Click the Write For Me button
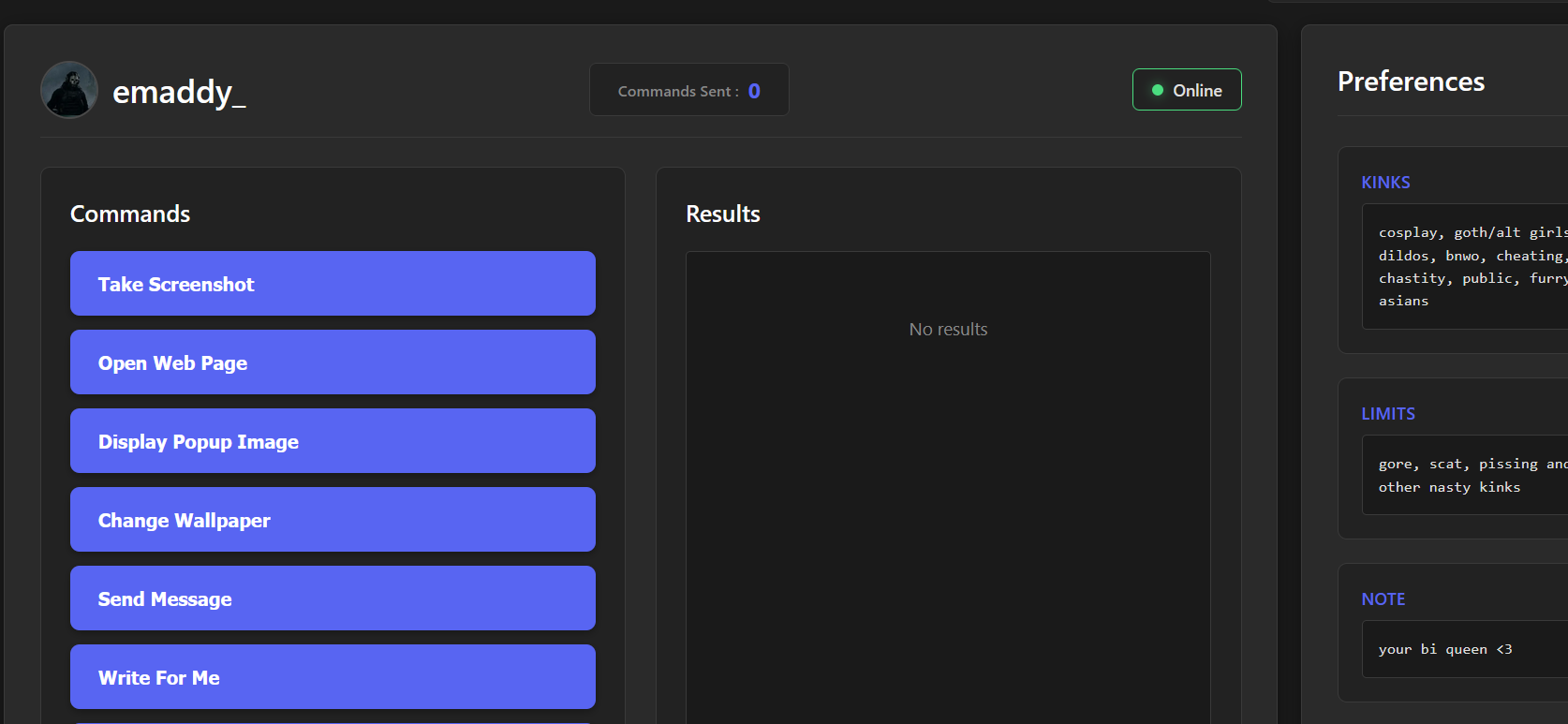The image size is (1568, 724). click(333, 677)
